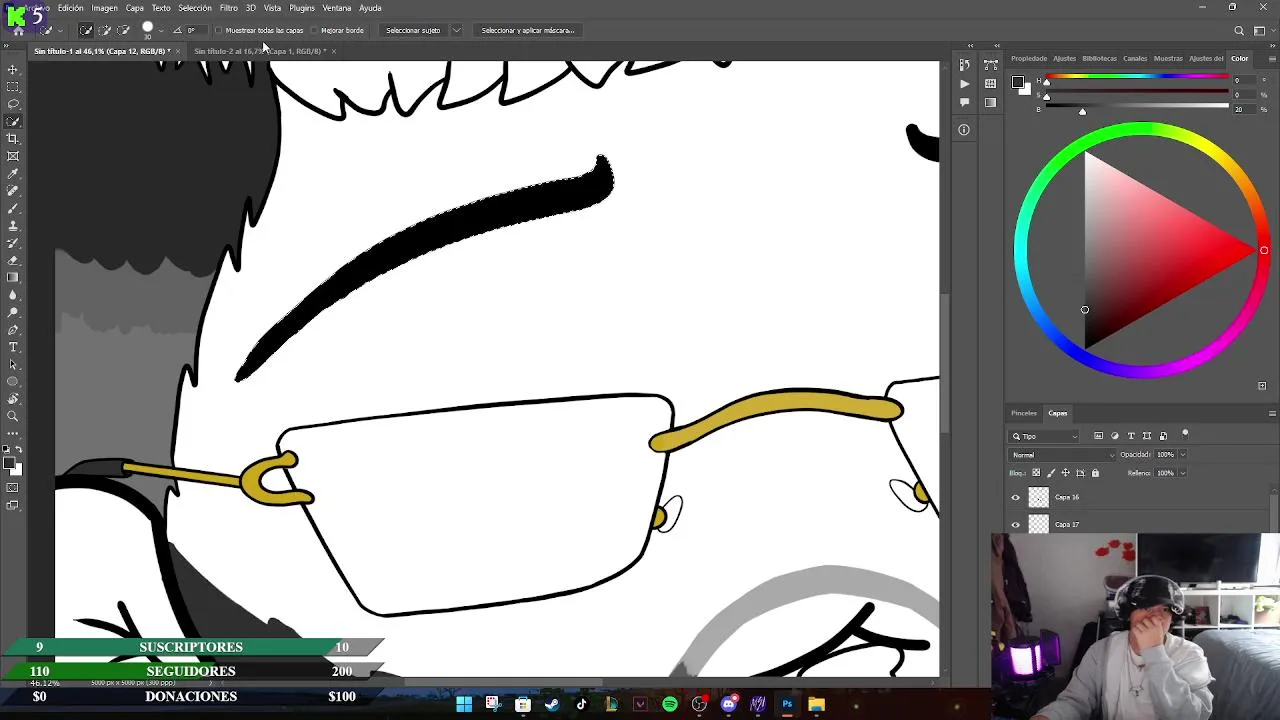Open Spotify from the taskbar
1280x720 pixels.
click(670, 704)
